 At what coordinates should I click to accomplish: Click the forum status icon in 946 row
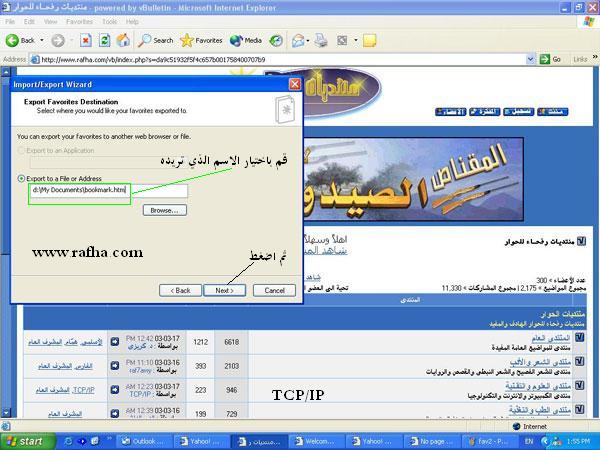click(x=580, y=385)
